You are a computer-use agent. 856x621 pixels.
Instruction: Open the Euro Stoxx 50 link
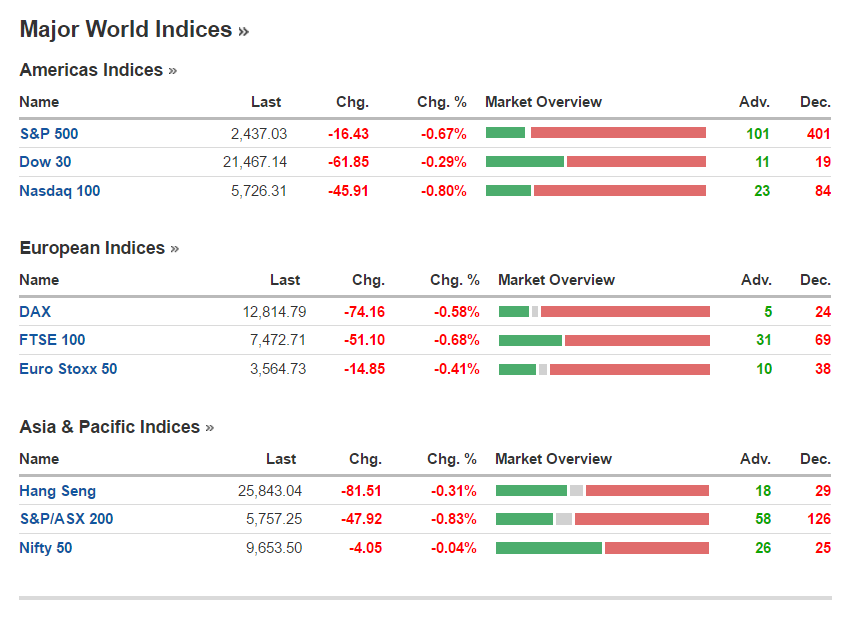68,369
